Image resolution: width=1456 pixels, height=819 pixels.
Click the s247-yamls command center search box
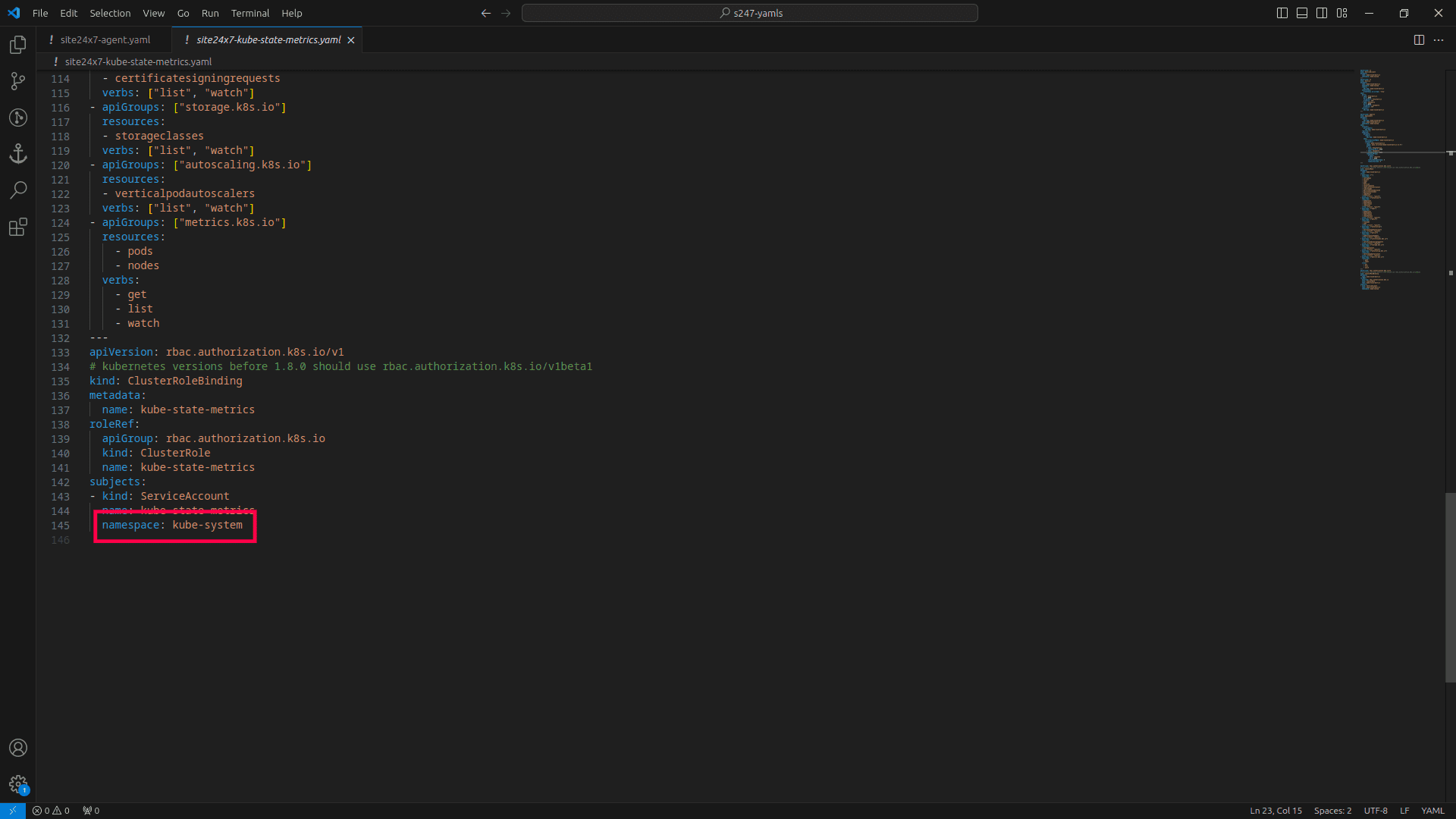pos(750,13)
